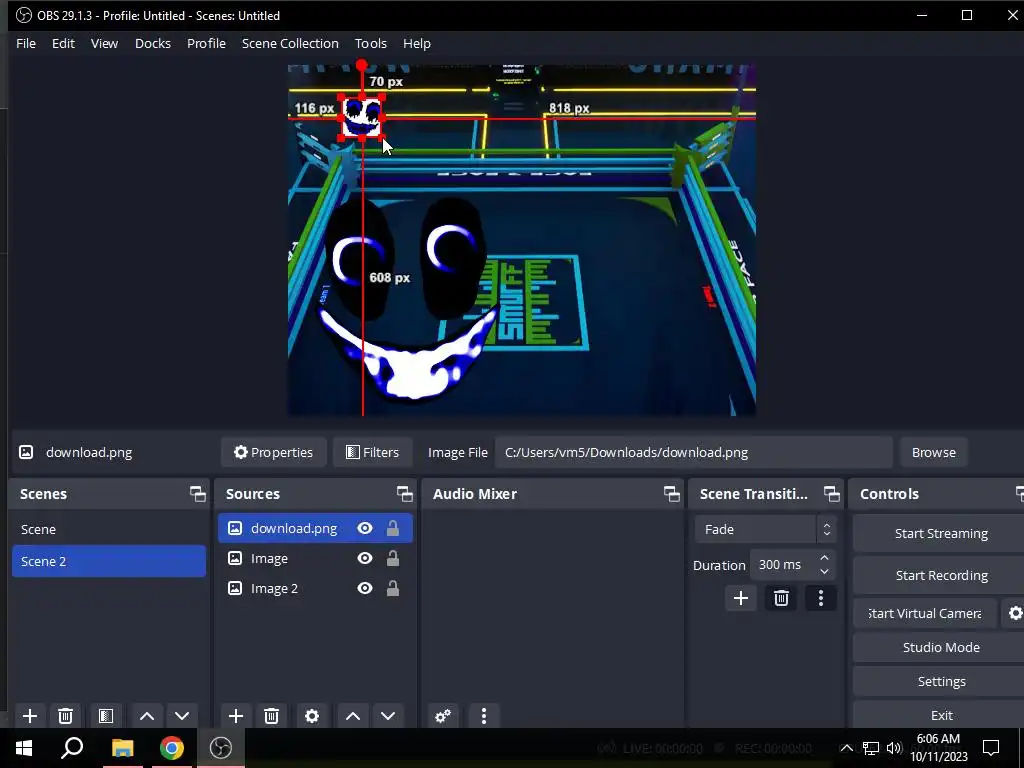Open the Help menu
Viewport: 1024px width, 768px height.
click(417, 43)
